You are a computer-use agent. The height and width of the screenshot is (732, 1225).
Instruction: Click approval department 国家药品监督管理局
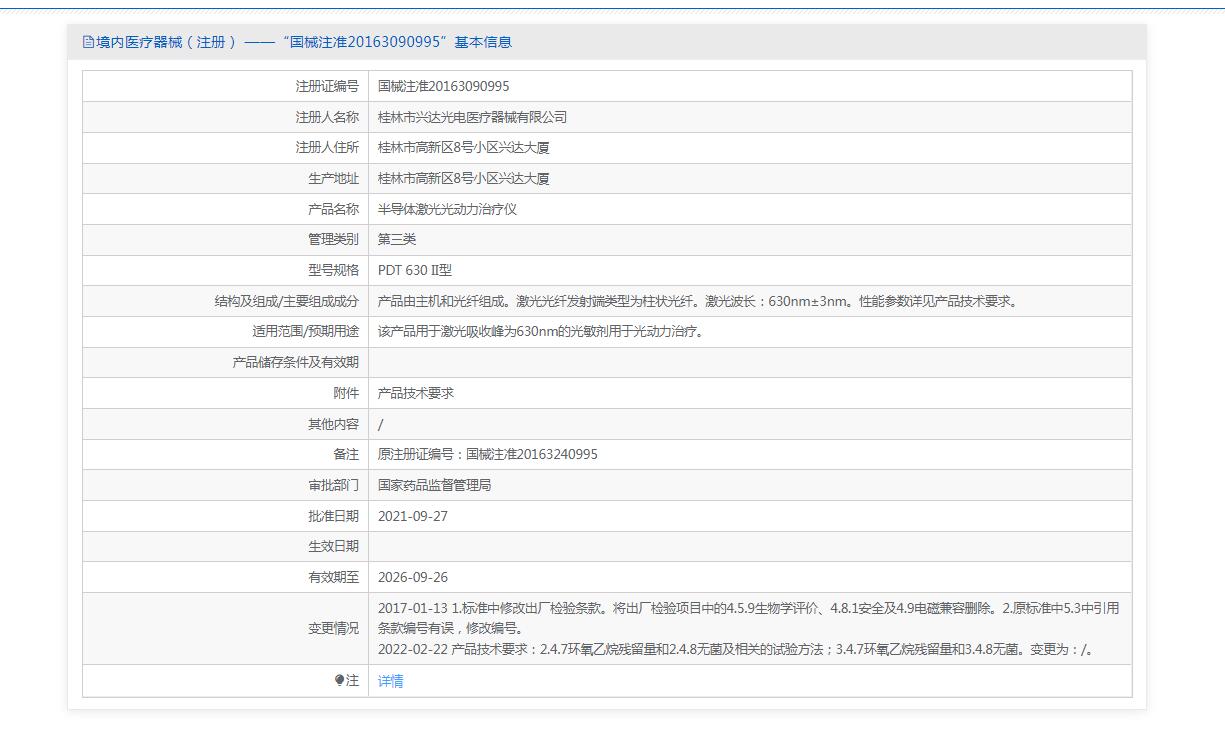click(434, 485)
